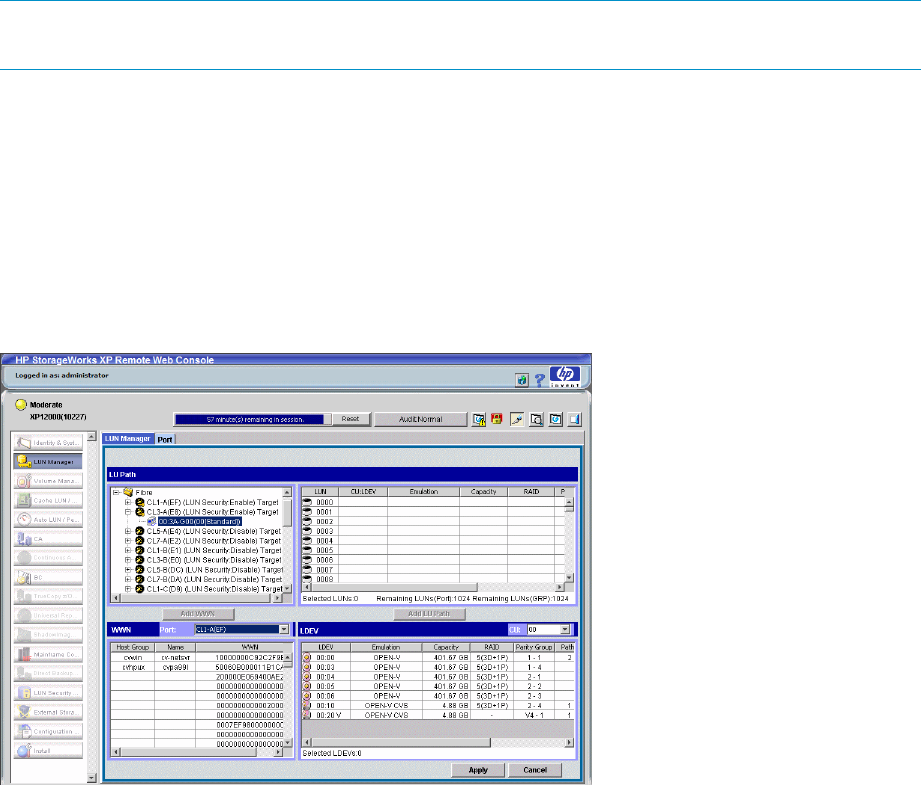921x785 pixels.
Task: Open the Universal Replicator sidebar button
Action: [48, 615]
